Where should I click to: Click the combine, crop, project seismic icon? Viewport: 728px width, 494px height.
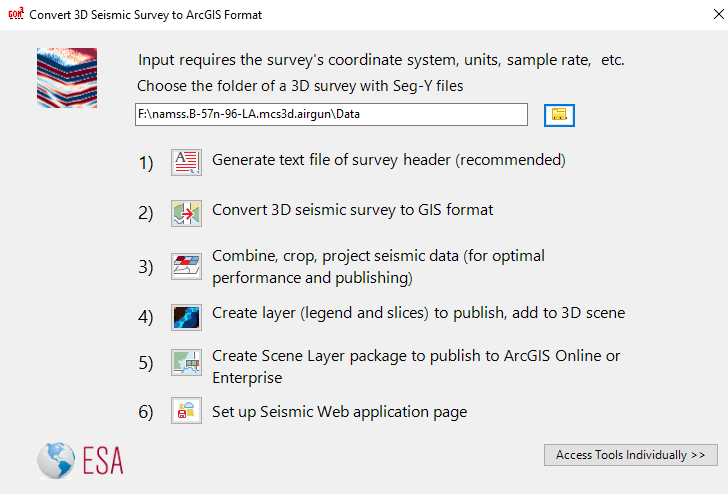pyautogui.click(x=186, y=266)
